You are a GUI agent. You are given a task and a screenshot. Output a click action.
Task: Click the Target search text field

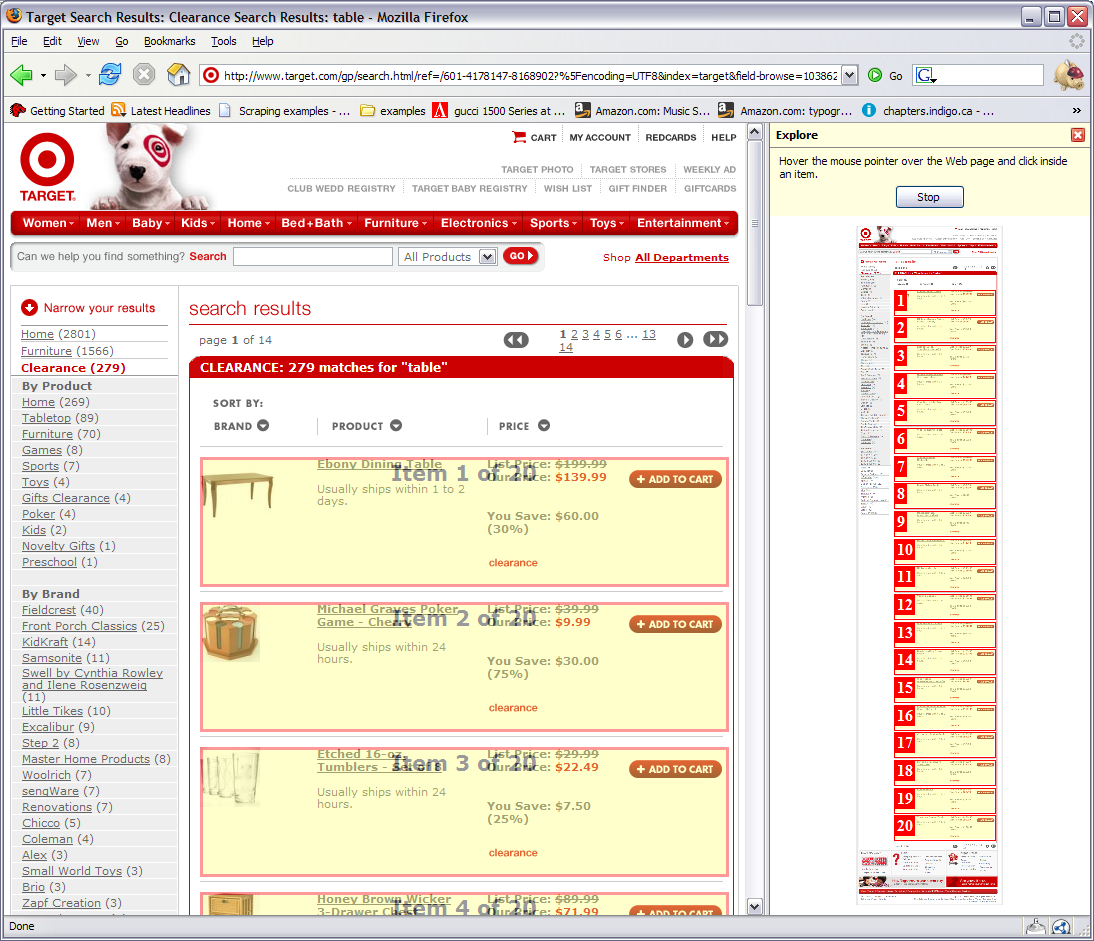312,257
